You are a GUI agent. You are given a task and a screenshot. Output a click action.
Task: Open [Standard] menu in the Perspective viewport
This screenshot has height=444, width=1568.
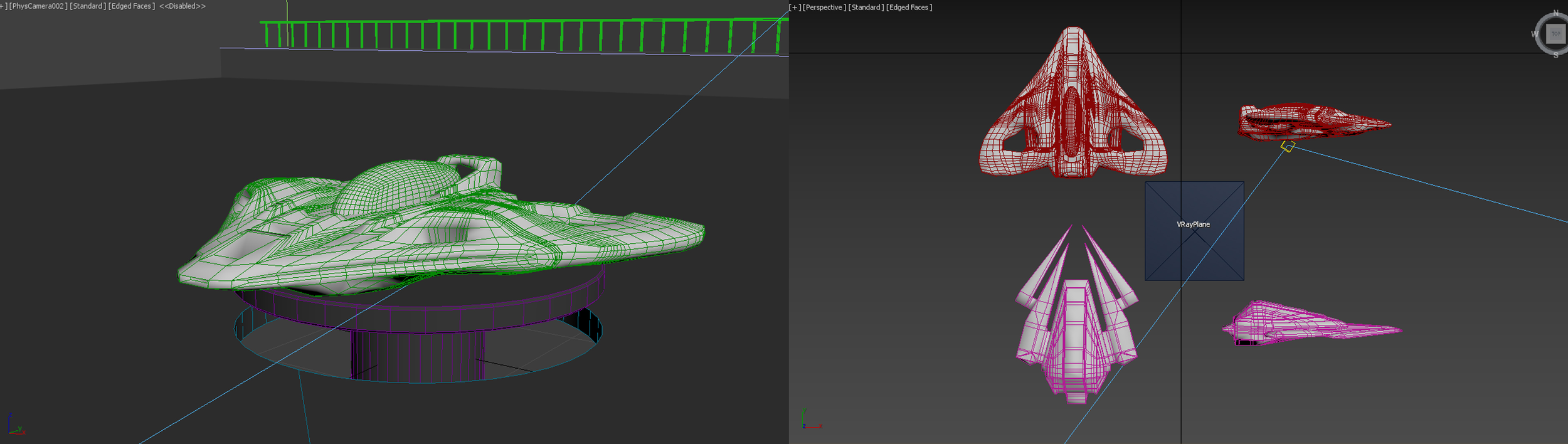pyautogui.click(x=866, y=8)
